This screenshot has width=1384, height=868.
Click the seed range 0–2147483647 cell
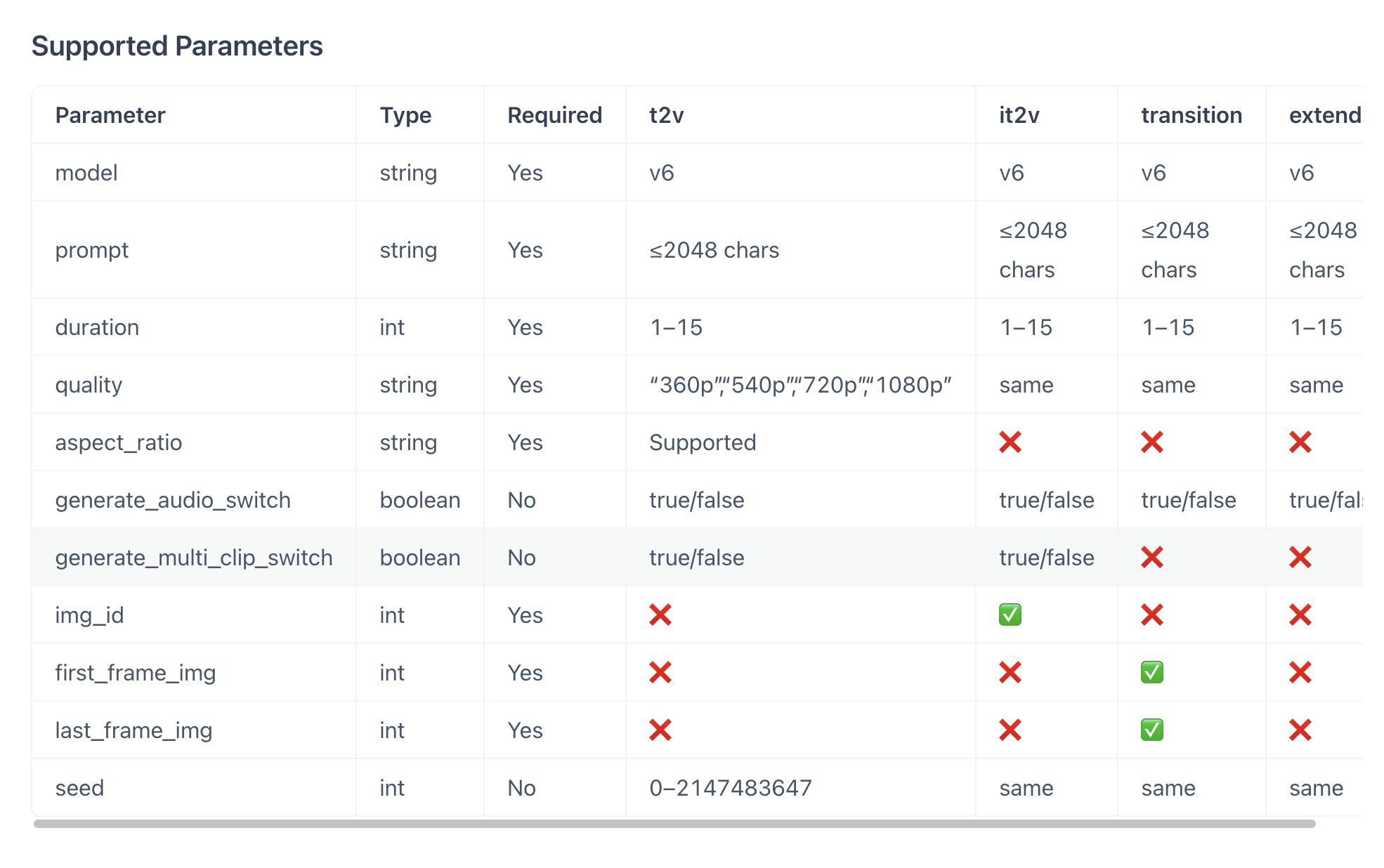point(730,788)
